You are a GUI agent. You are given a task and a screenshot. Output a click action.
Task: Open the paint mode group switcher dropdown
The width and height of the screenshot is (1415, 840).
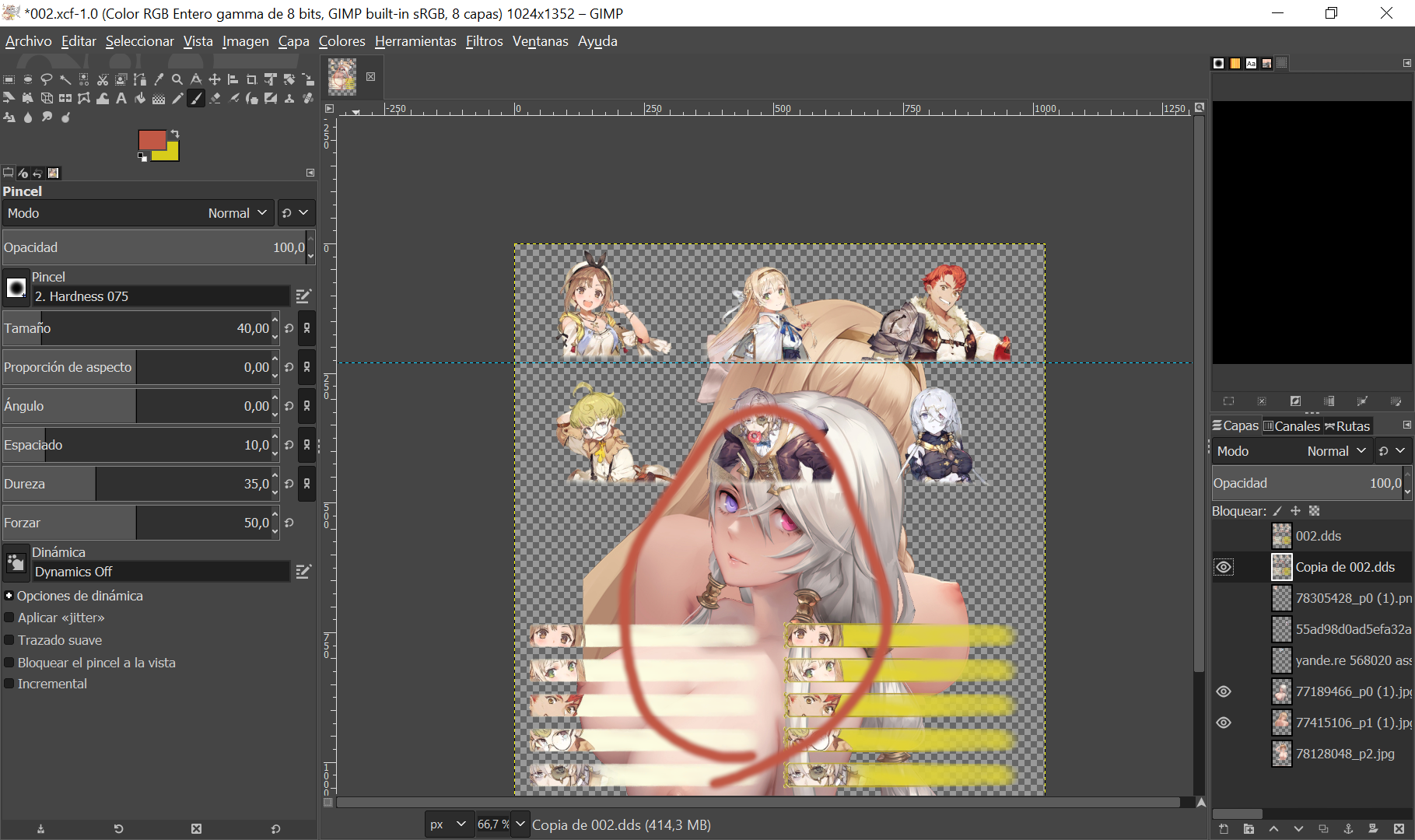click(296, 213)
